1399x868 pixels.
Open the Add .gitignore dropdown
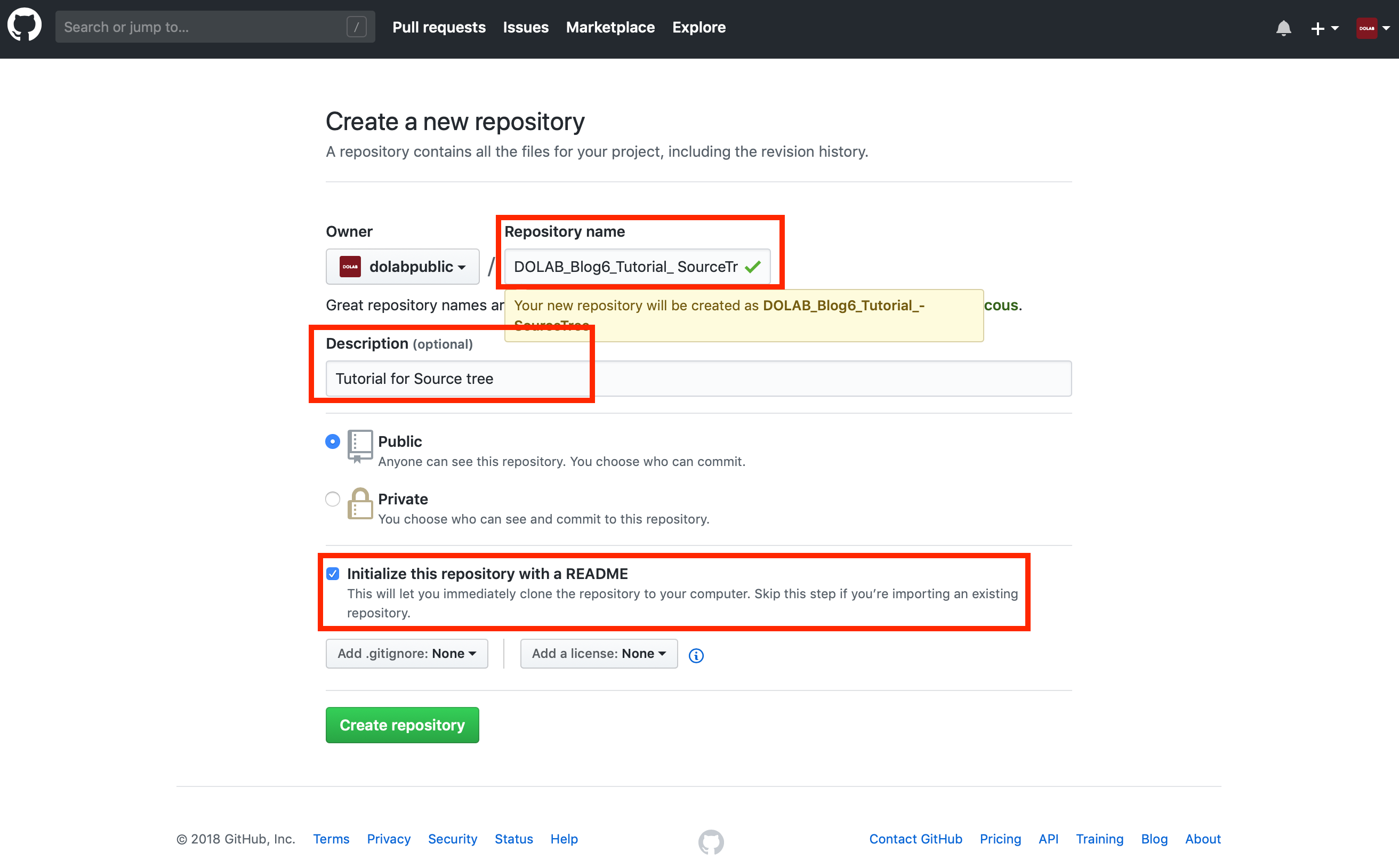(406, 653)
